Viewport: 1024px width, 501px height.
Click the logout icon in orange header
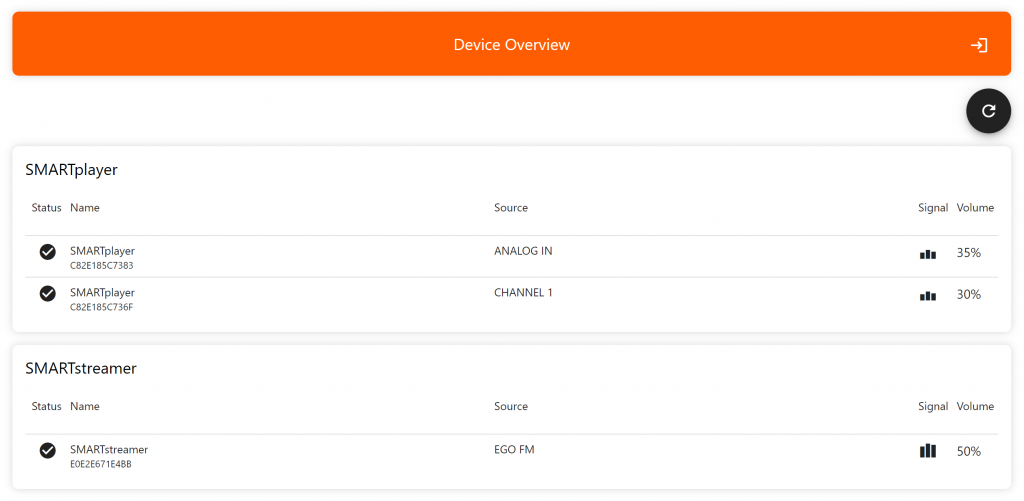coord(979,45)
